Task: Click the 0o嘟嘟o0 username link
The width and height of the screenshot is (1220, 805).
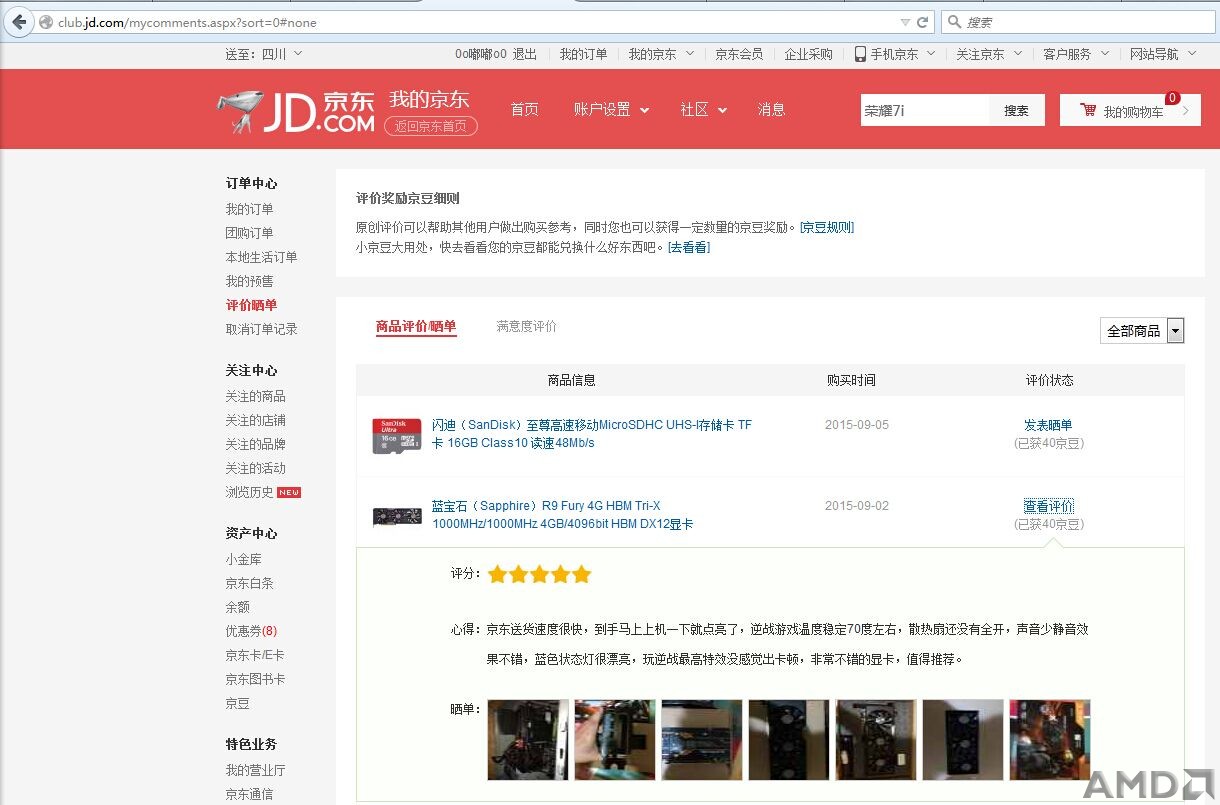Action: click(481, 54)
